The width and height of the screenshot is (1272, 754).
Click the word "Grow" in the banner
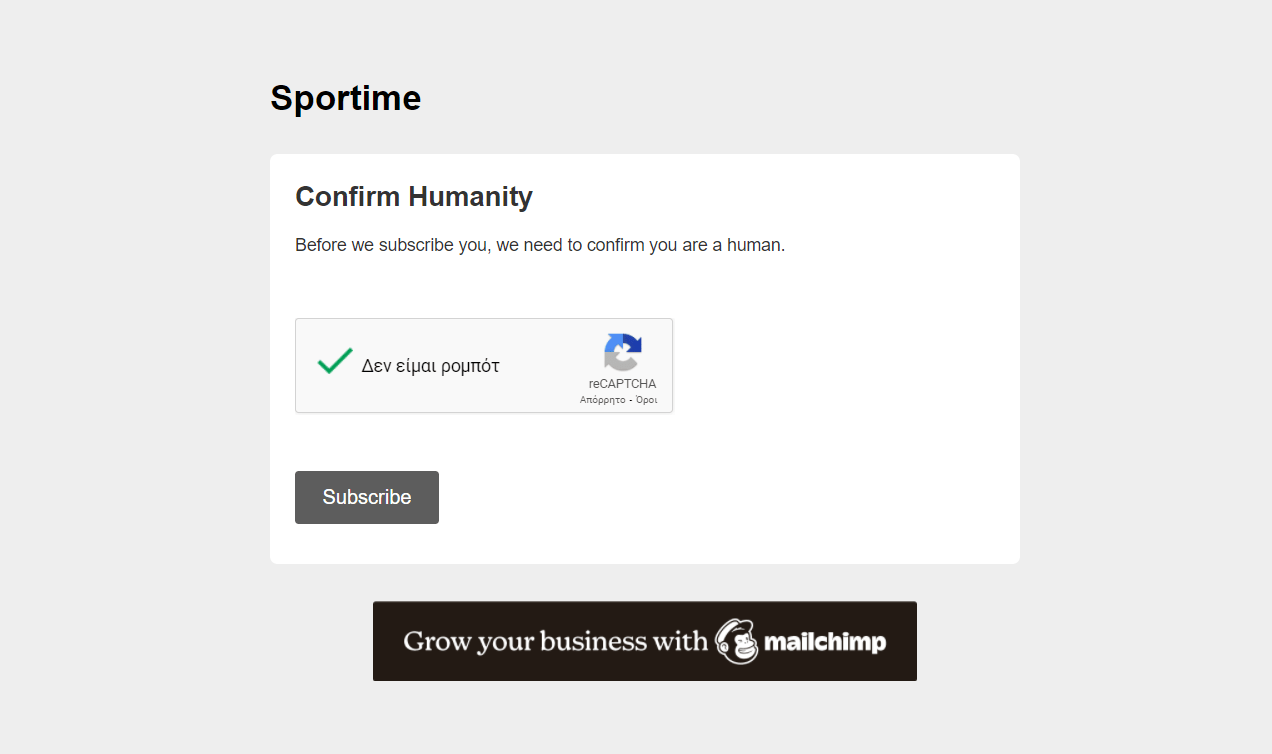point(436,641)
